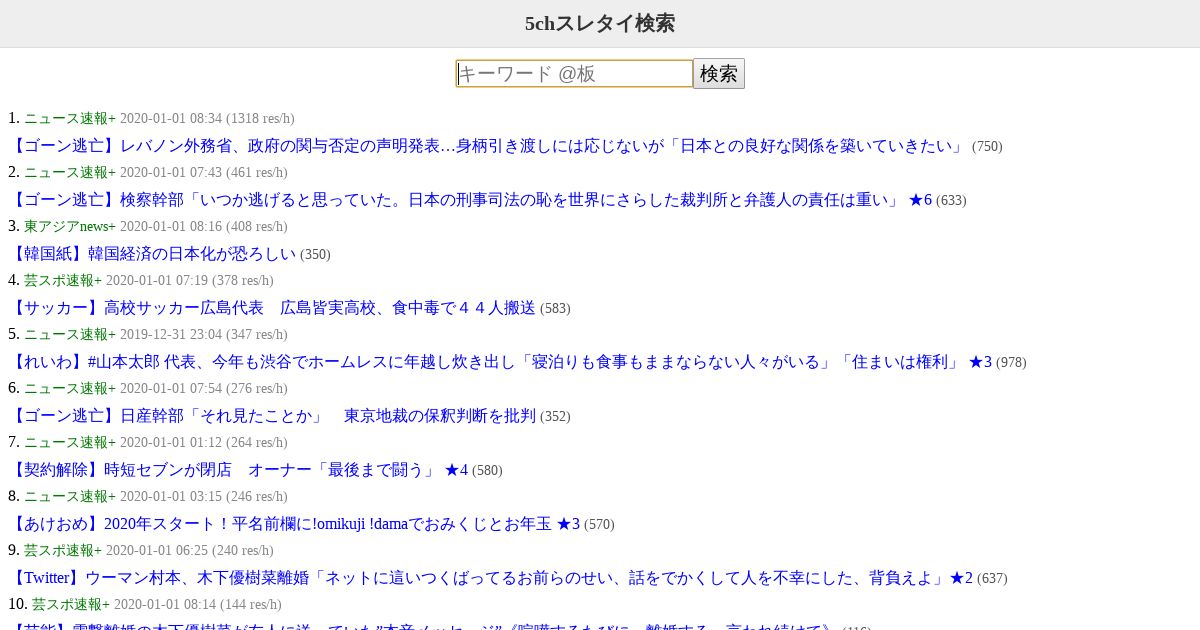1200x630 pixels.
Task: Click the キーワード @板 search field
Action: pos(574,74)
